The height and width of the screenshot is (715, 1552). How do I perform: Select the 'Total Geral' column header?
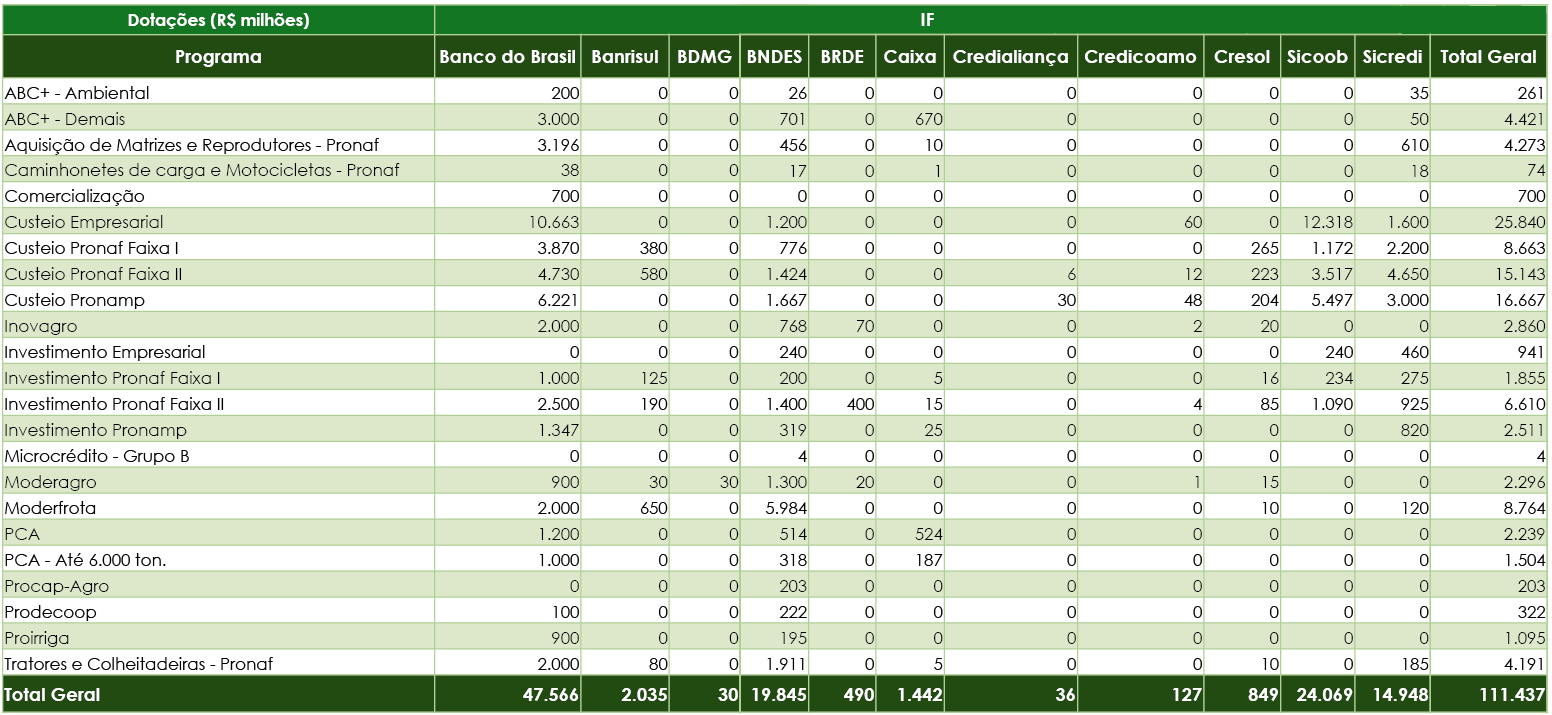(1489, 57)
